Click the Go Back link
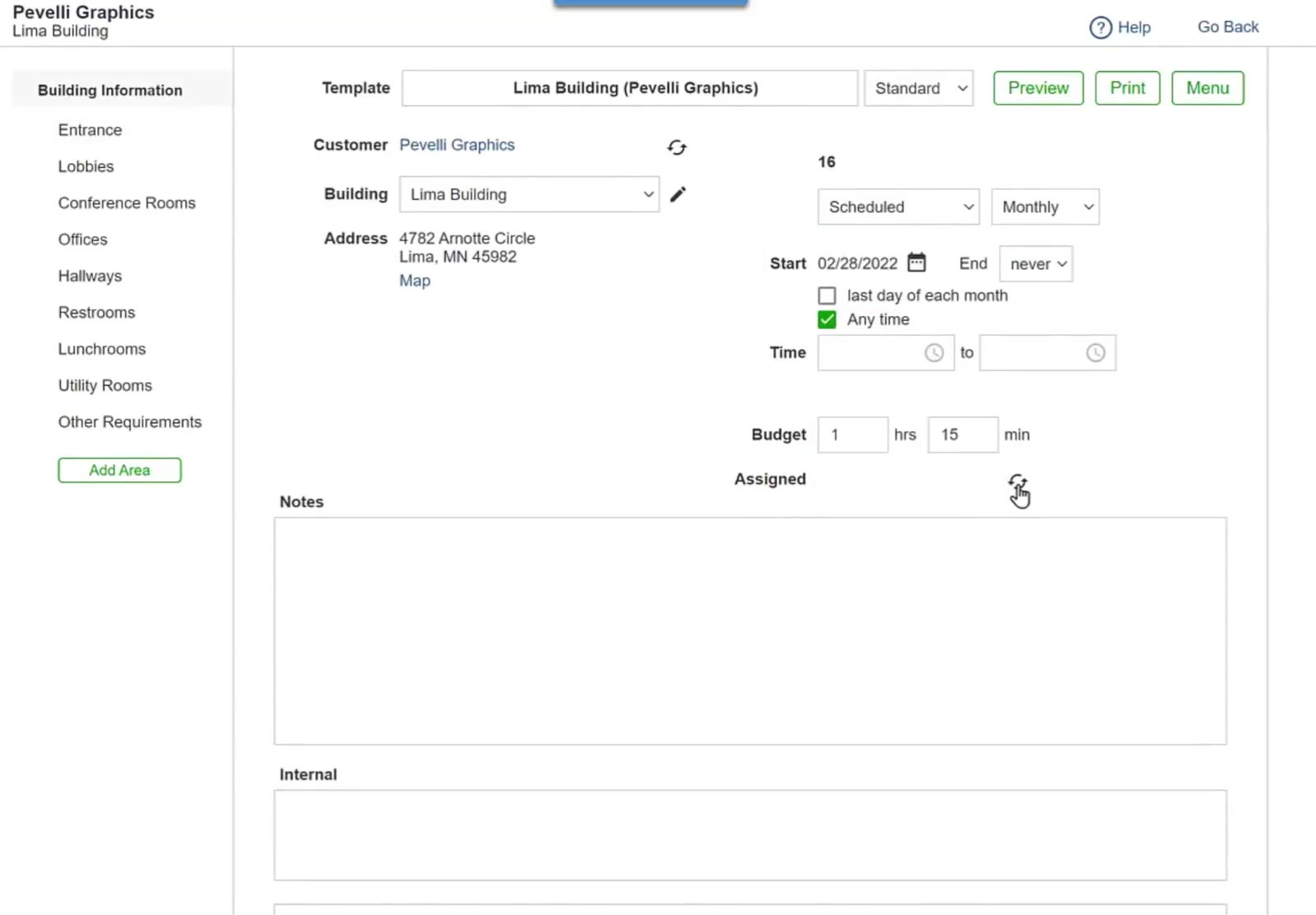Screen dimensions: 1316x915 click(1228, 27)
